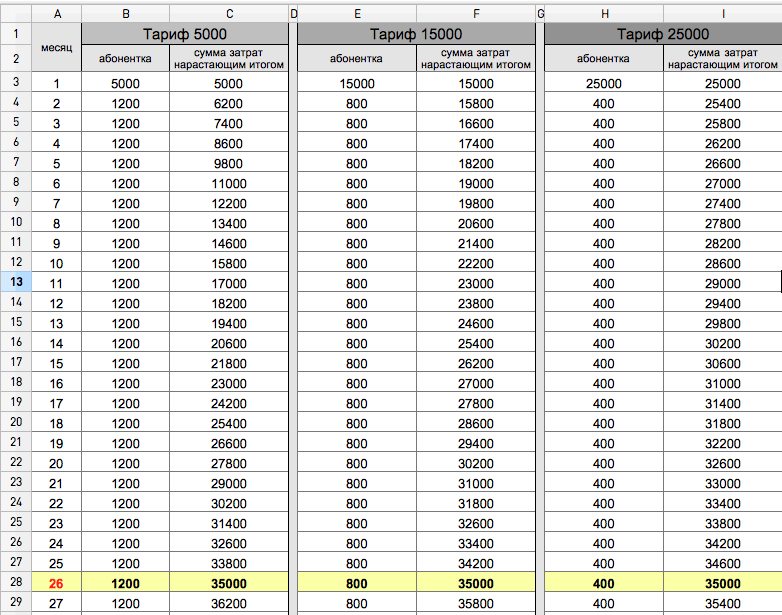782x615 pixels.
Task: Select 'сумма затрат' header in column F
Action: [x=476, y=58]
